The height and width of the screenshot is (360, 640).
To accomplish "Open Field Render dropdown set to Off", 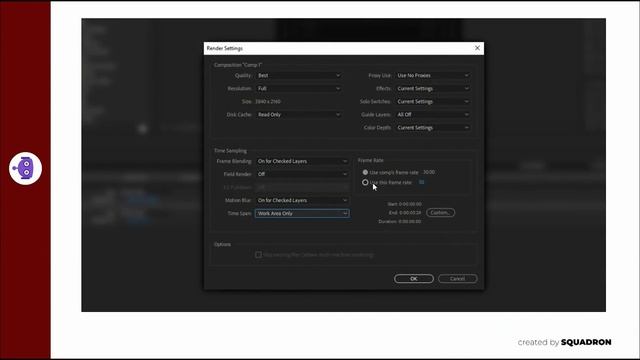I will coord(302,174).
